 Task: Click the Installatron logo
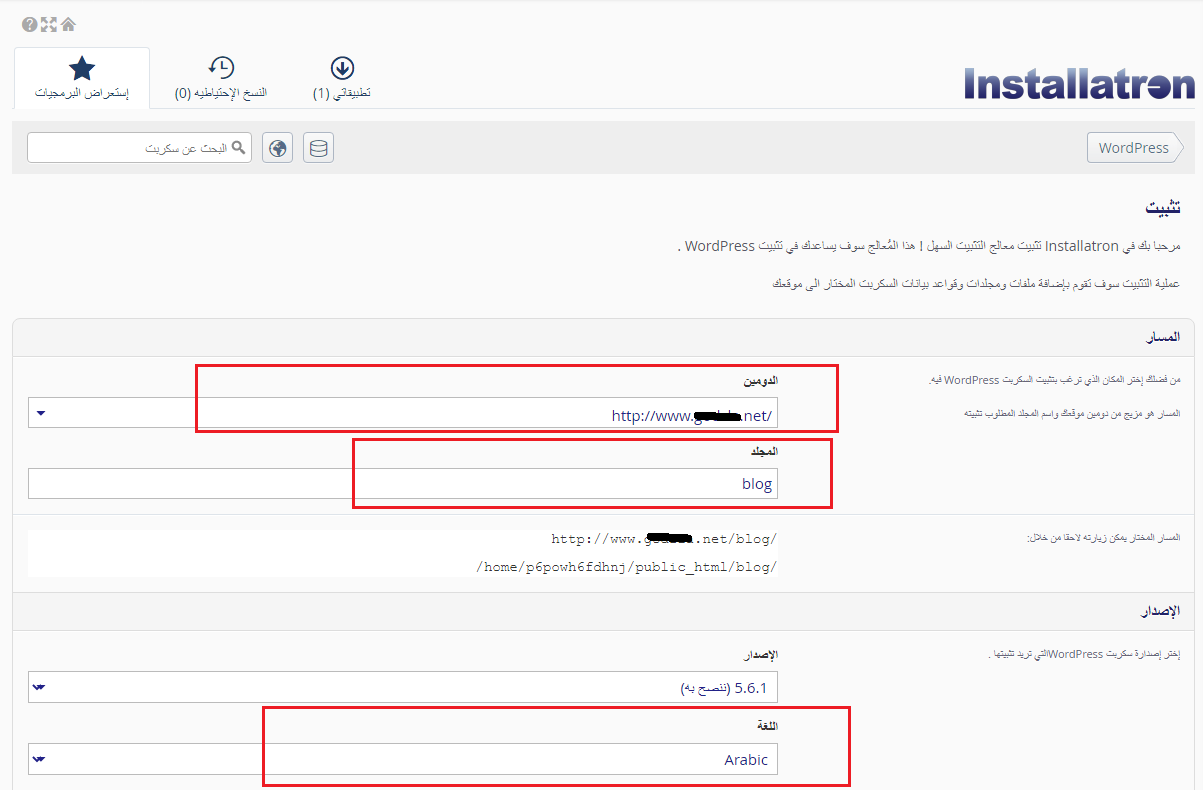point(1079,83)
